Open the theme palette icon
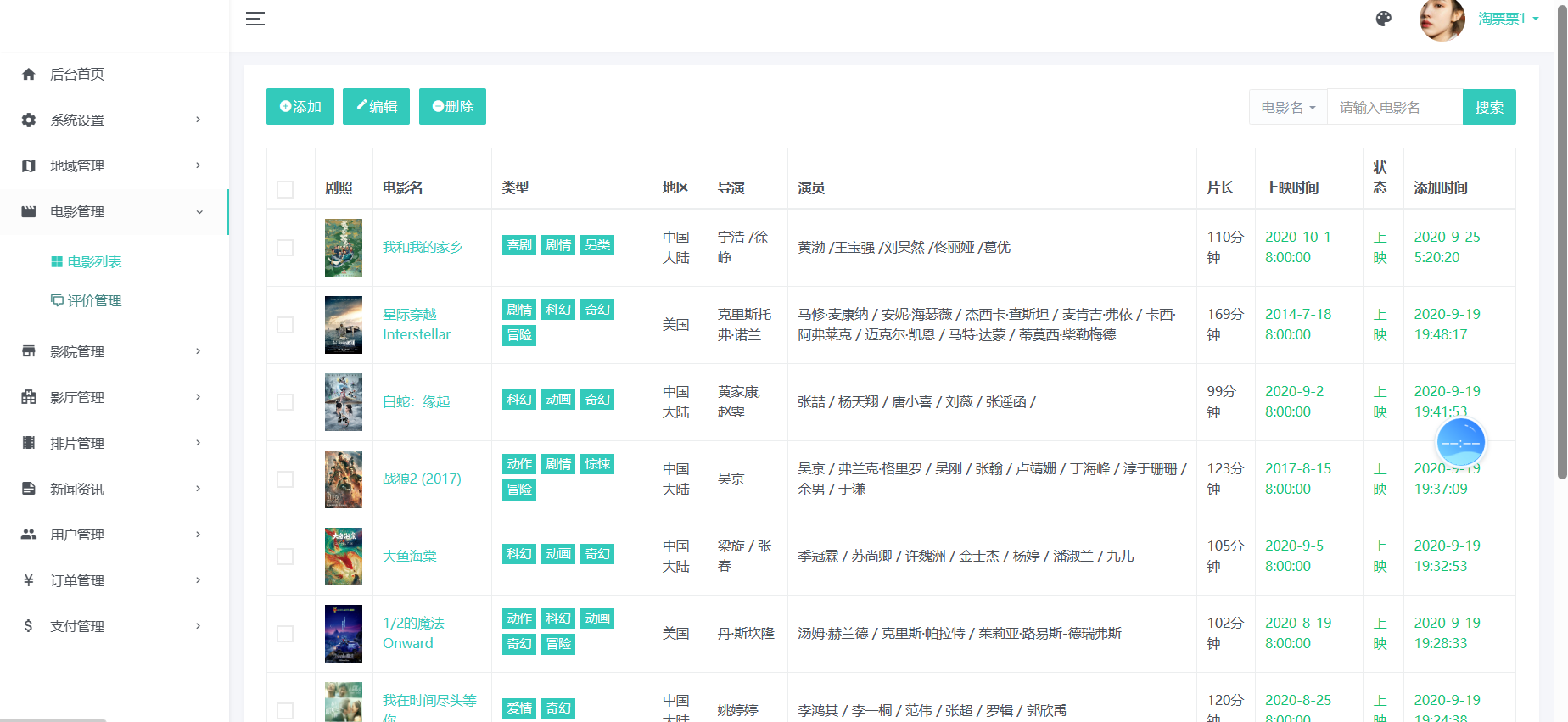1568x722 pixels. [1384, 19]
